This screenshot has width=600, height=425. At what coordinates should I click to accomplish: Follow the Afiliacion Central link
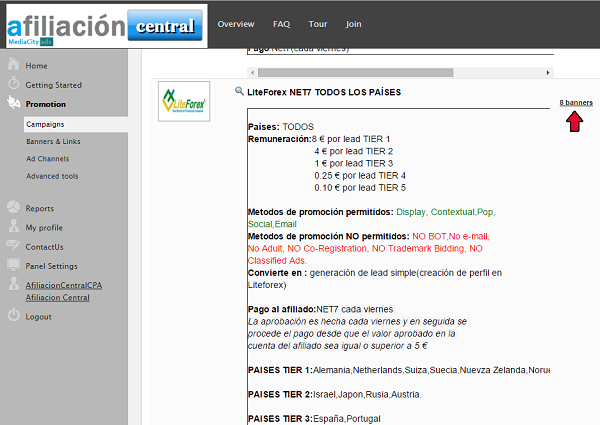click(58, 298)
